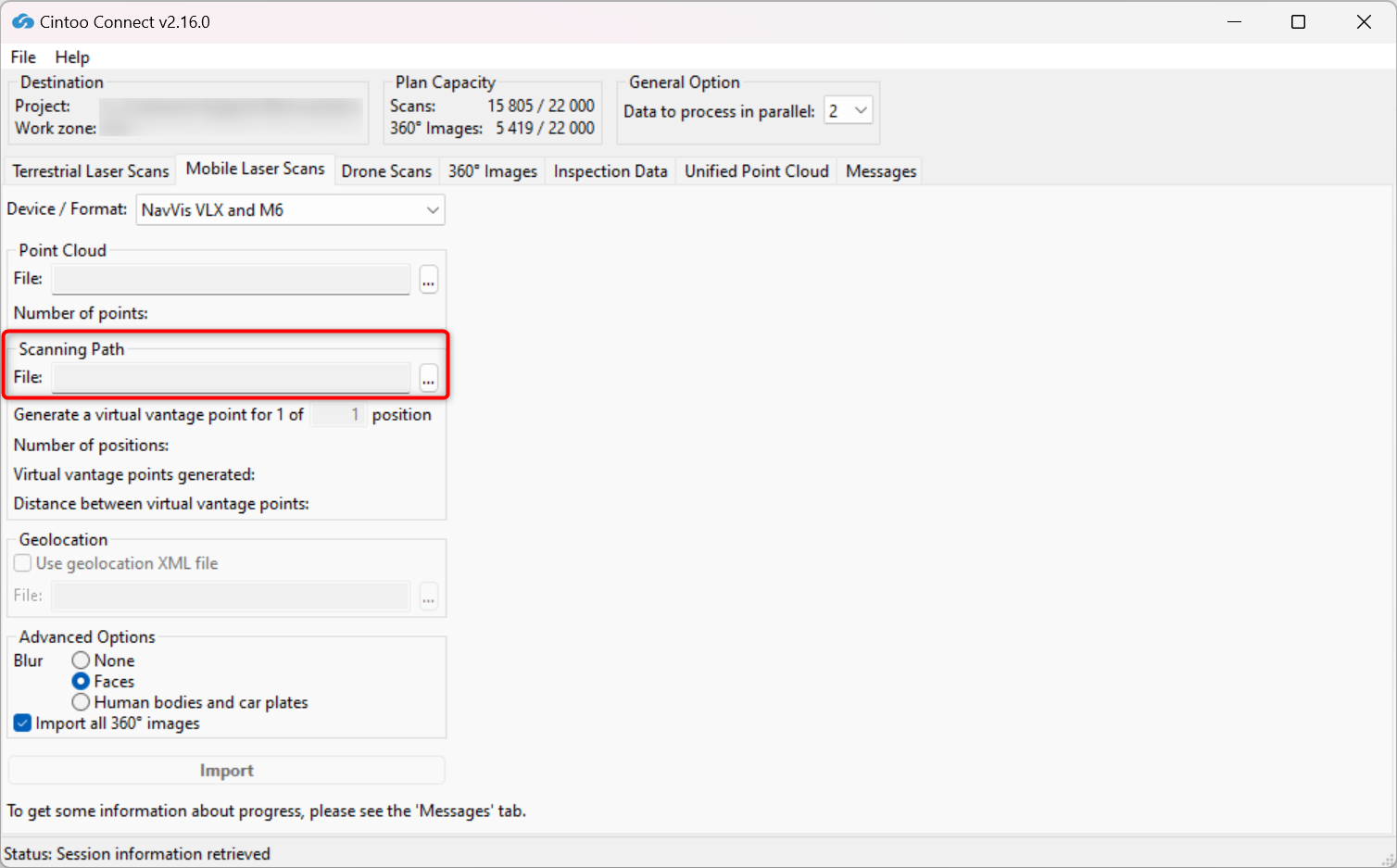Click the Geolocation file path field
1397x868 pixels.
tap(232, 596)
